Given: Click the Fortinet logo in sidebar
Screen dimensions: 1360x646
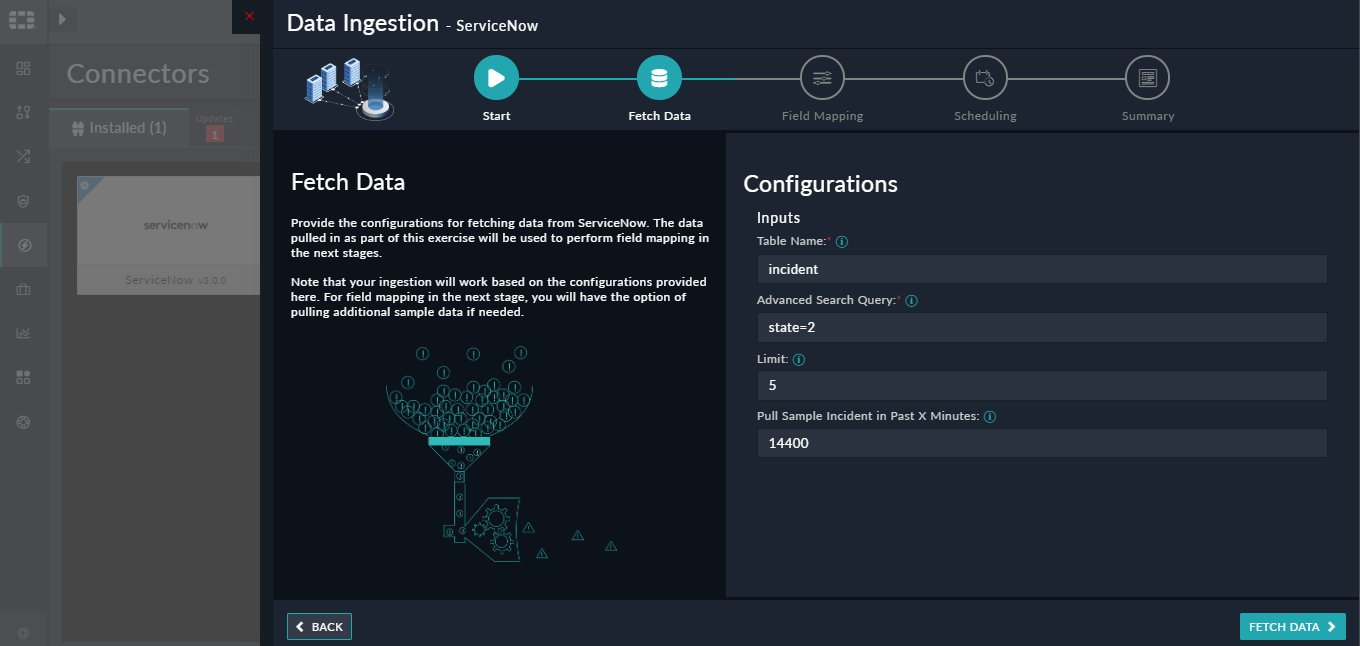Looking at the screenshot, I should (x=23, y=18).
